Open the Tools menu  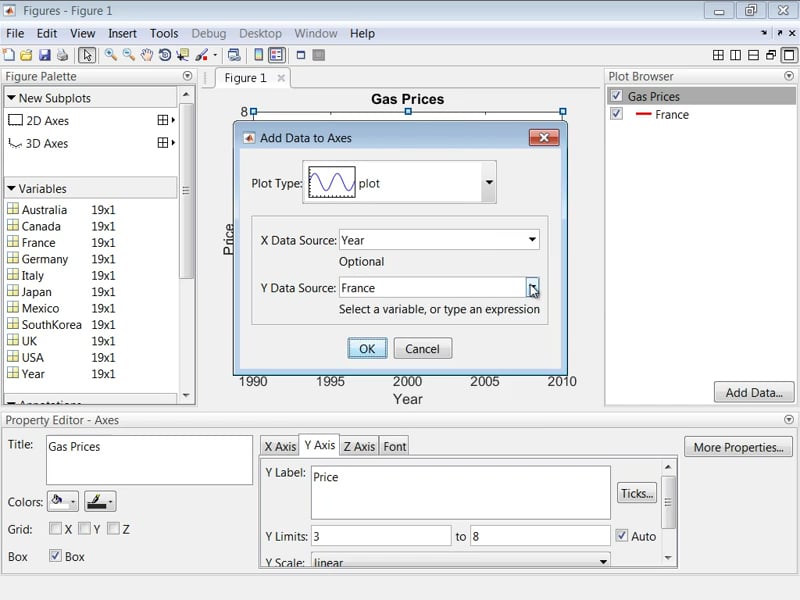tap(164, 33)
